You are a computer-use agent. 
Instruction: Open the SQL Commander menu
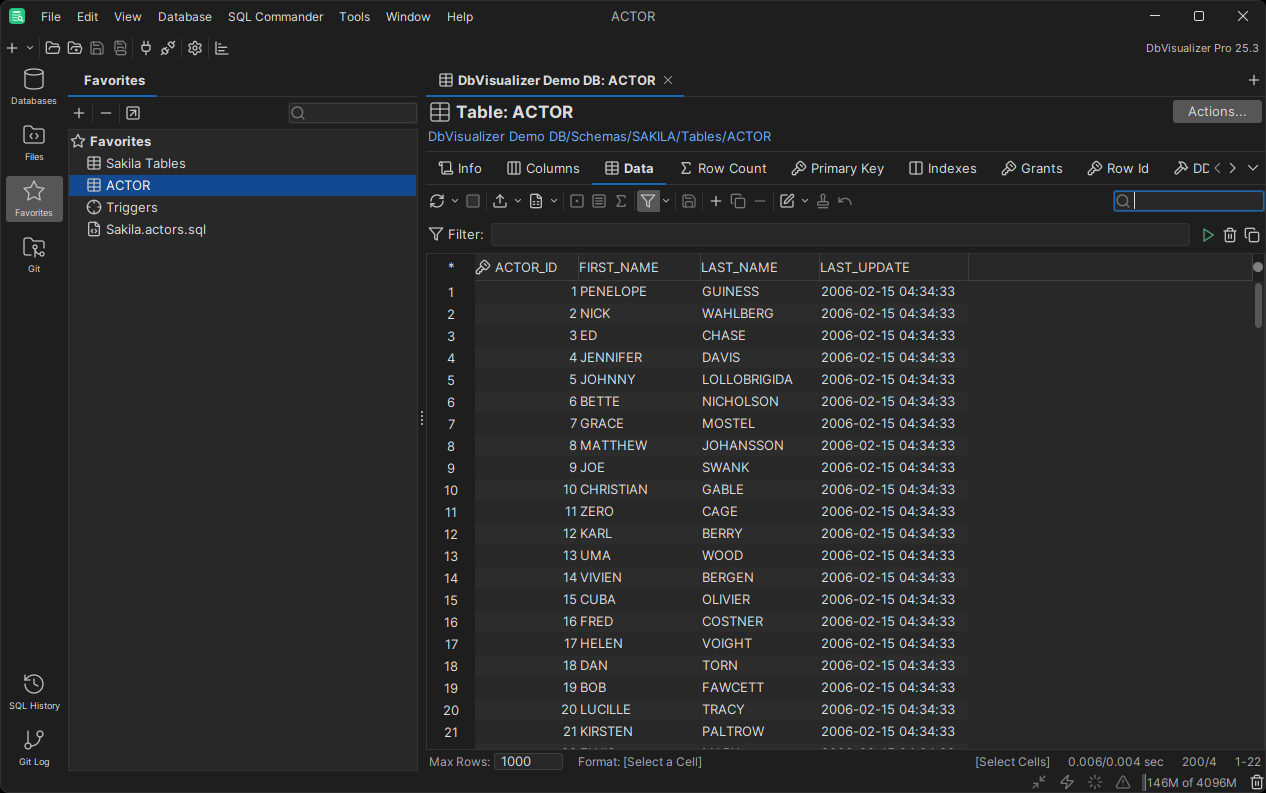click(x=275, y=16)
